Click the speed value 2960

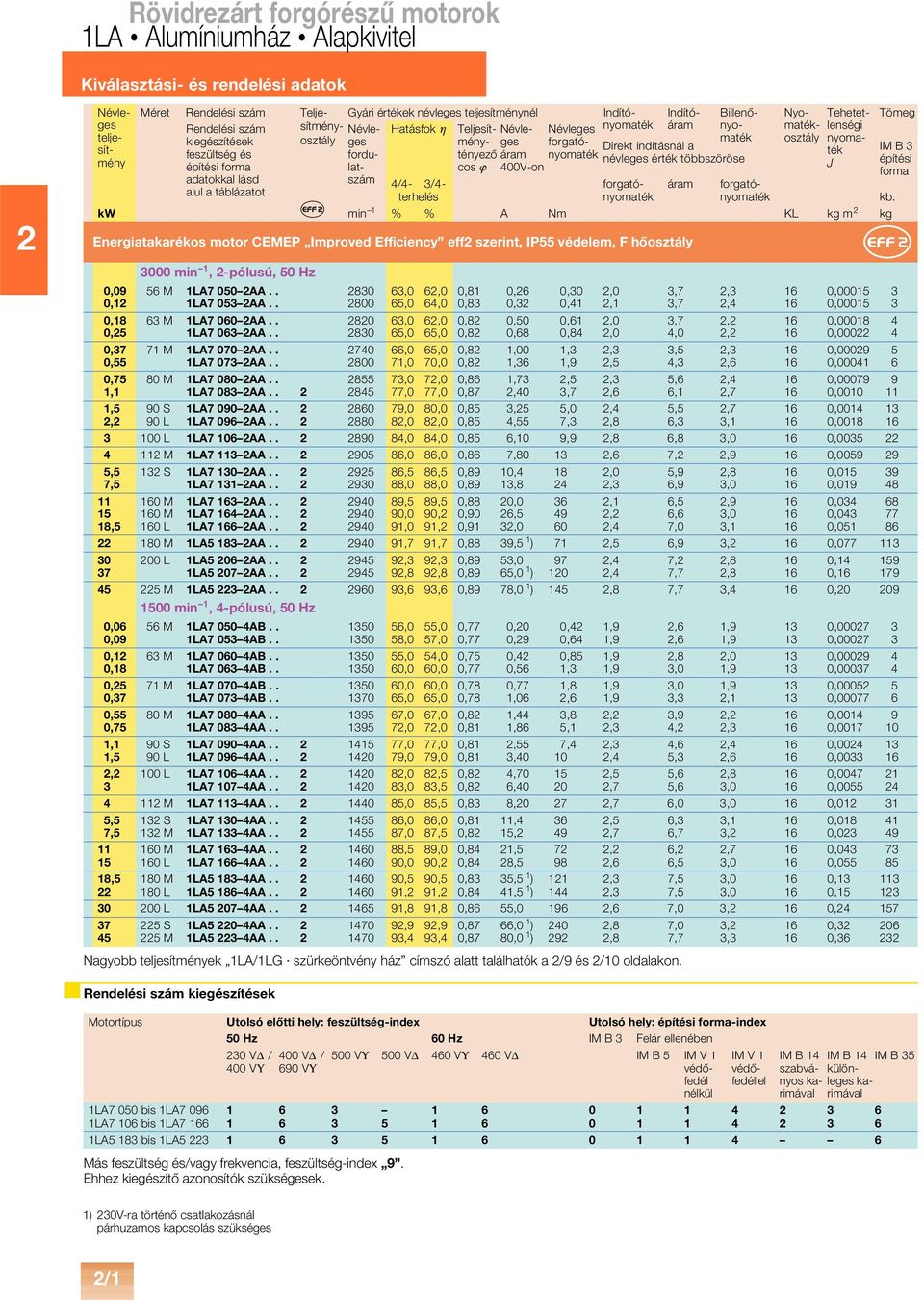[361, 589]
